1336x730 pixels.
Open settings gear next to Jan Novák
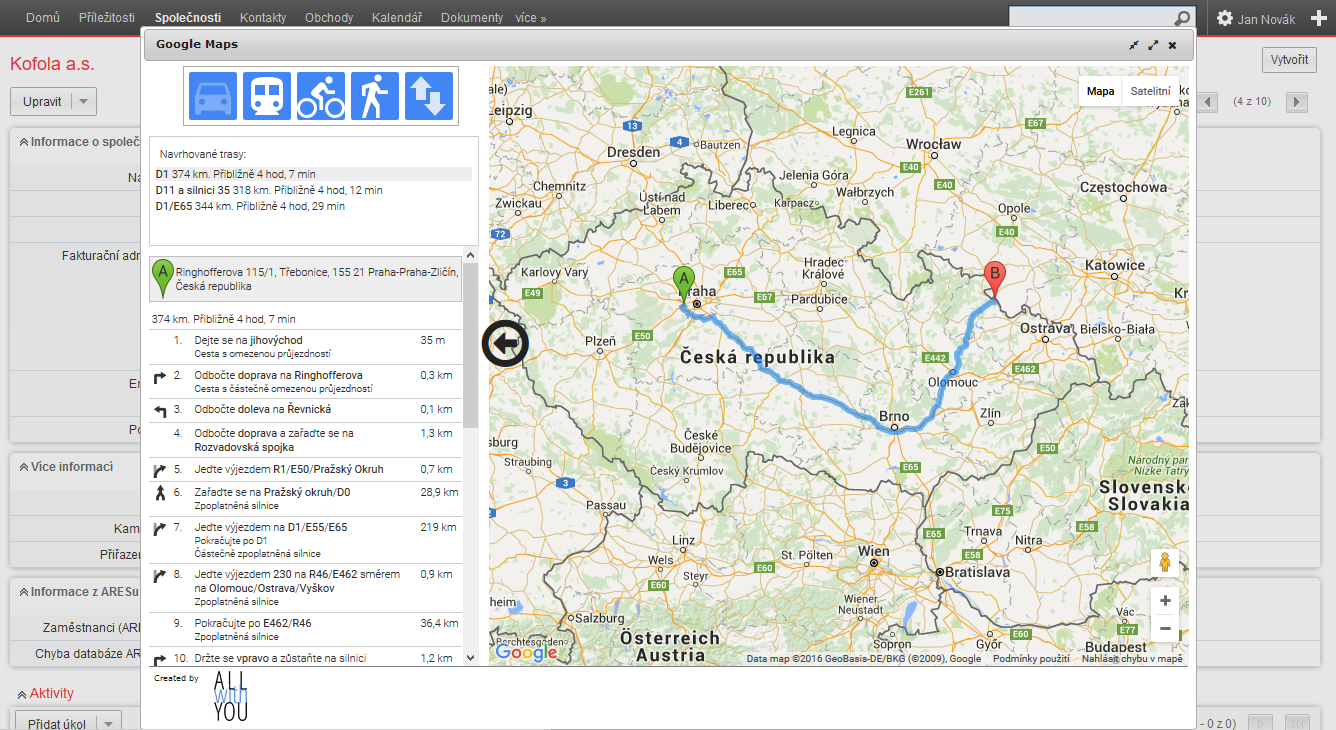pos(1225,18)
